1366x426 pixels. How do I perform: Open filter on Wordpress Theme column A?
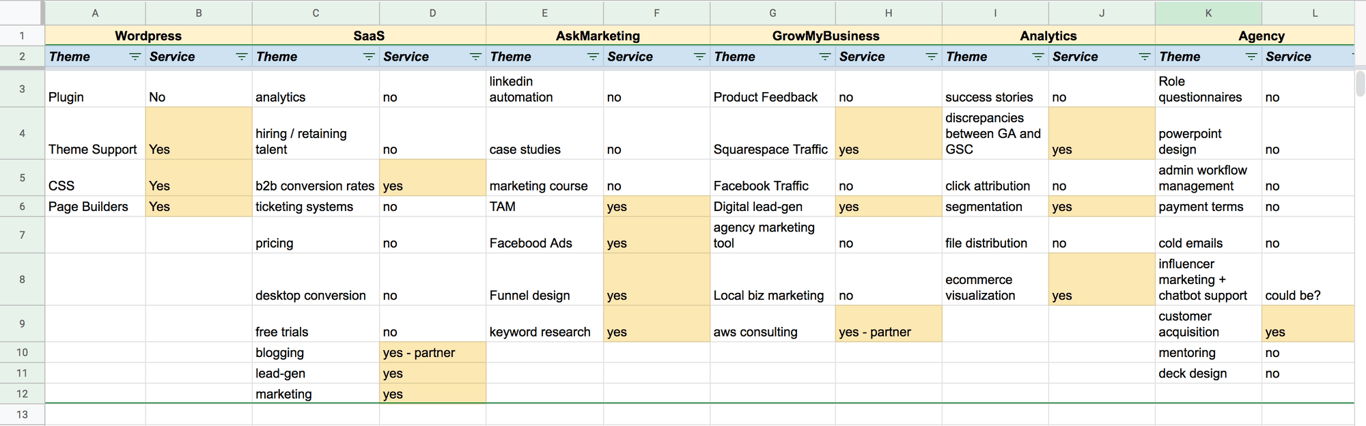click(x=135, y=57)
